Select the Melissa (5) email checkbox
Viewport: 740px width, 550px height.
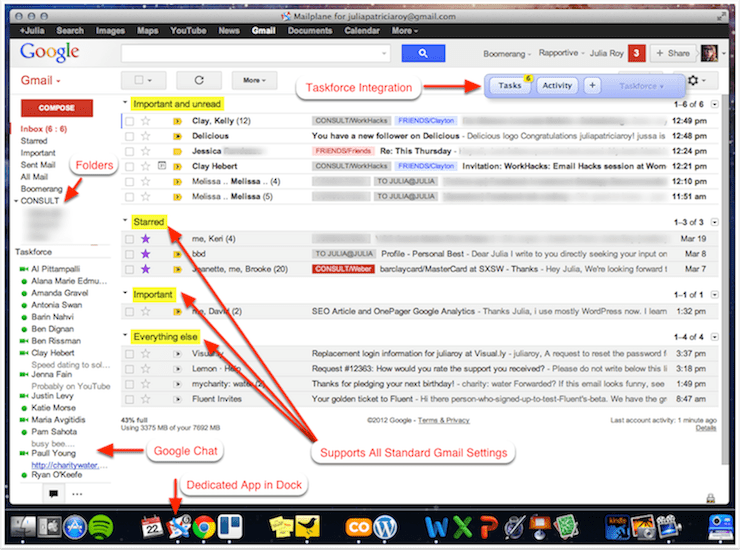[129, 197]
